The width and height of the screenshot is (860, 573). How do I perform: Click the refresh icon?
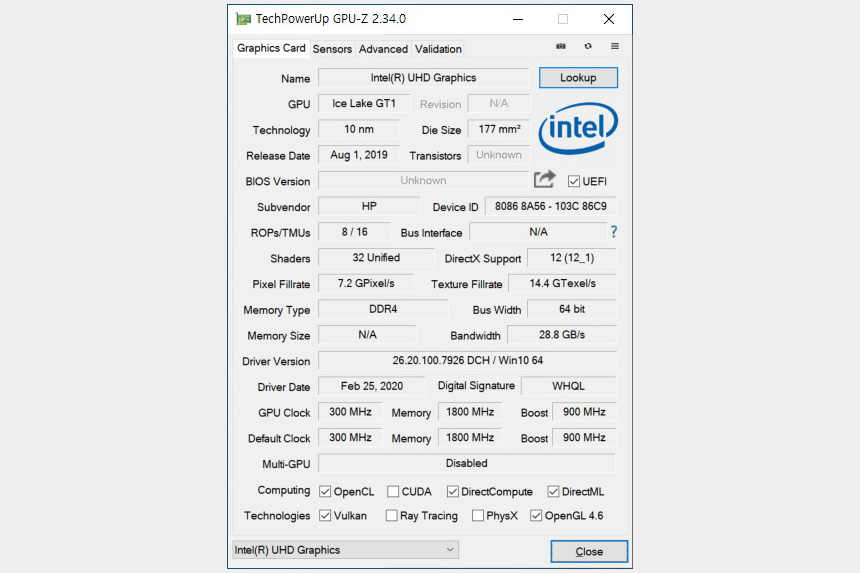(x=588, y=46)
